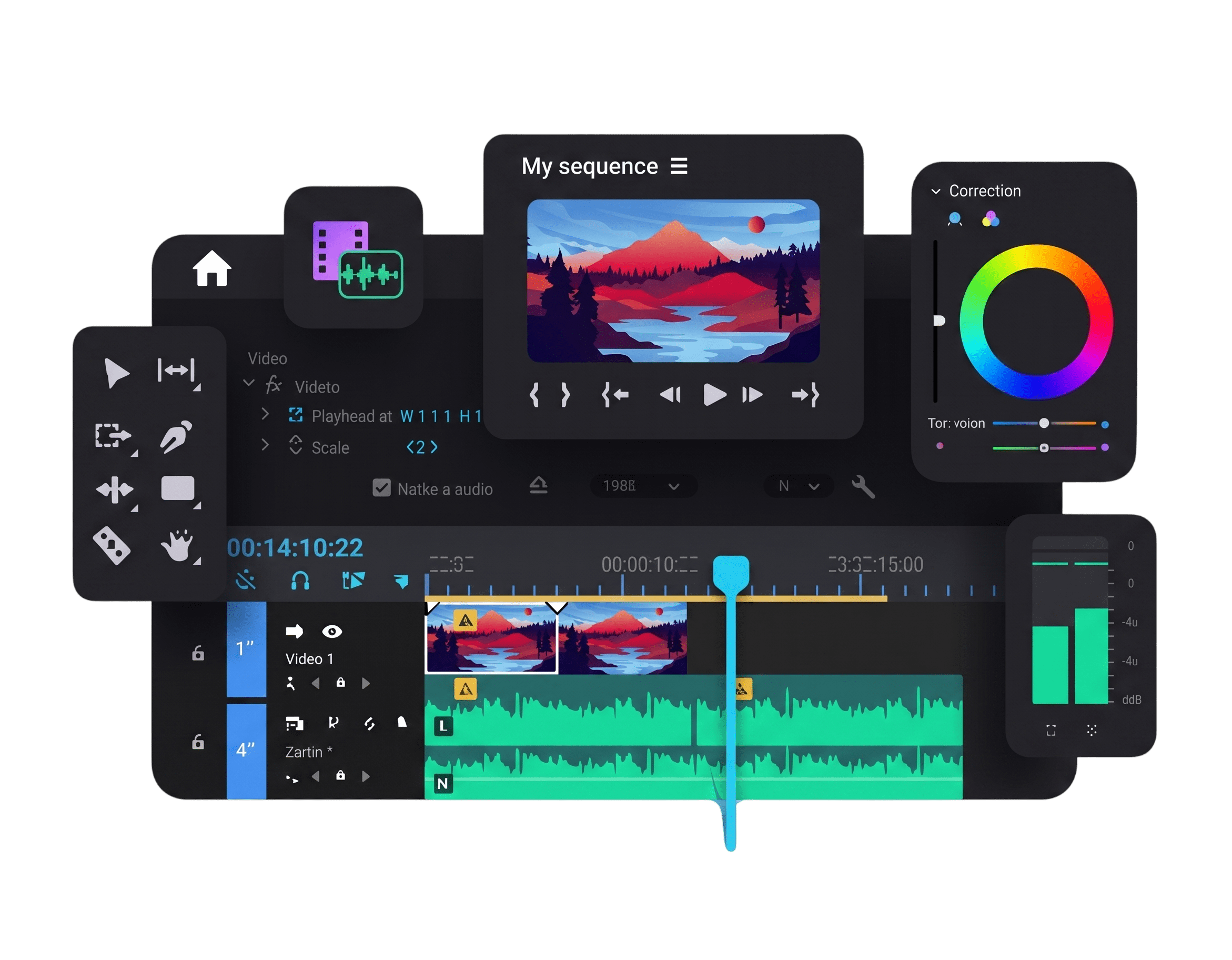This screenshot has height=960, width=1232.
Task: Toggle the Natke a audio checkbox
Action: [x=382, y=488]
